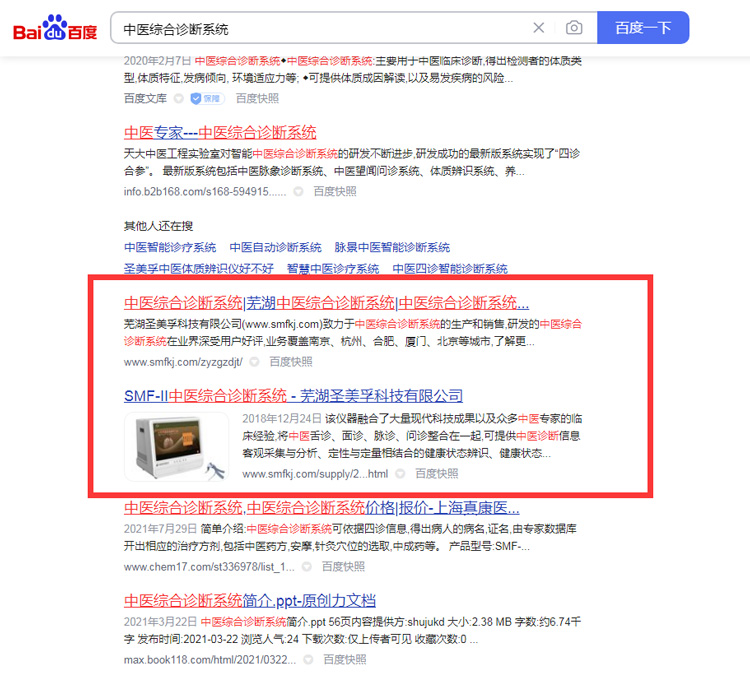The image size is (750, 673).
Task: Open dropdown icon next to 百度文库
Action: 178,99
